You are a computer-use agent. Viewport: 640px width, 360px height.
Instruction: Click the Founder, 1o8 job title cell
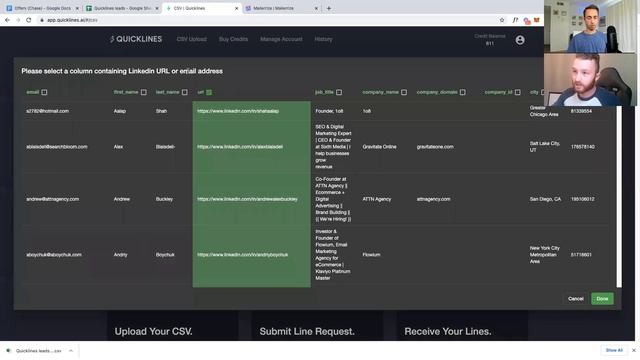click(x=329, y=111)
